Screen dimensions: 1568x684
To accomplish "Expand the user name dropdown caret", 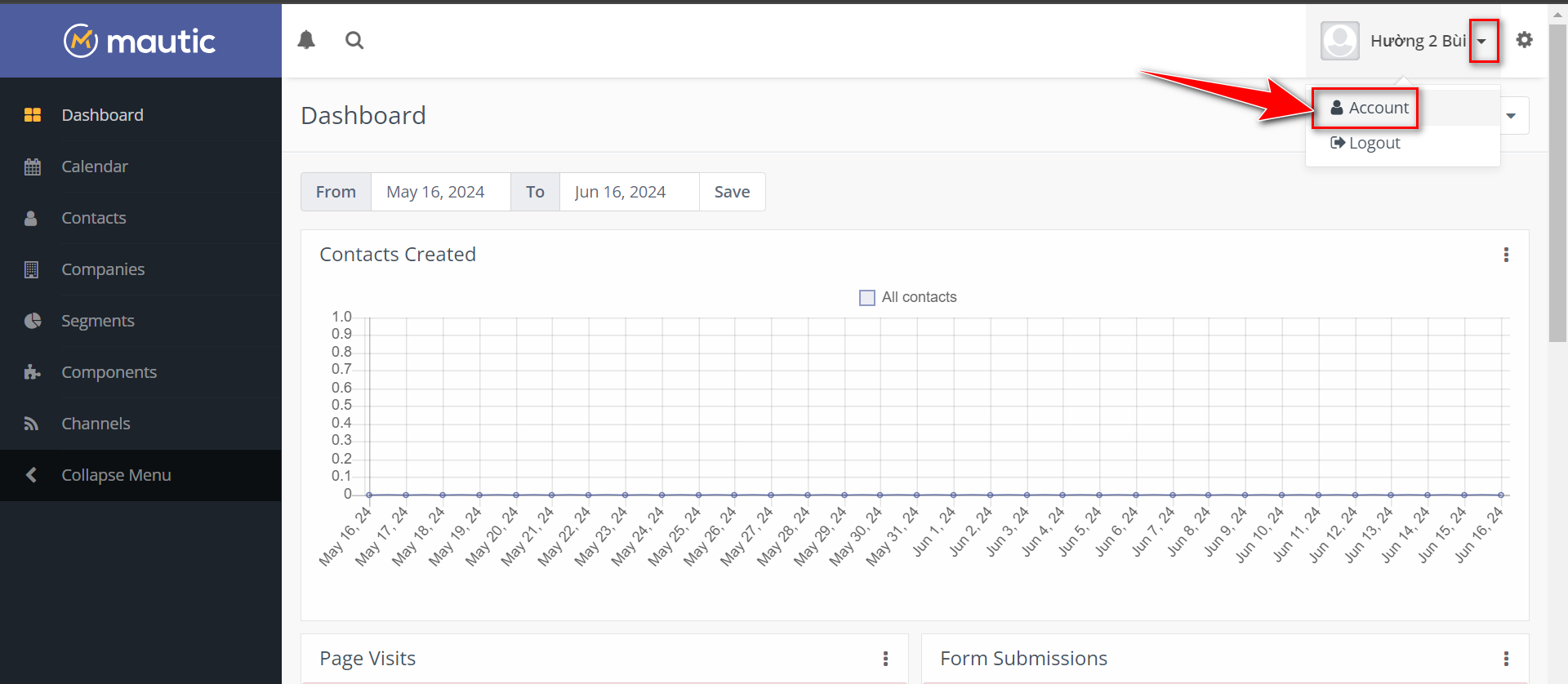I will (1482, 41).
